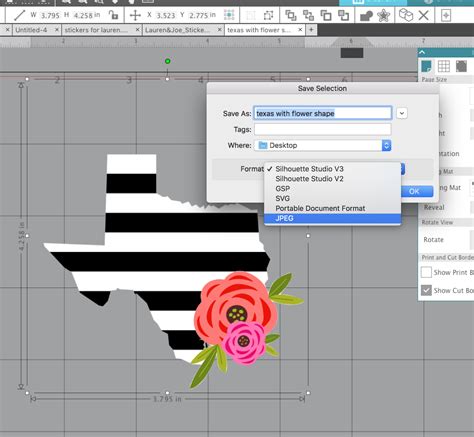Open the offset star icon
Image resolution: width=474 pixels, height=437 pixels.
(x=384, y=15)
